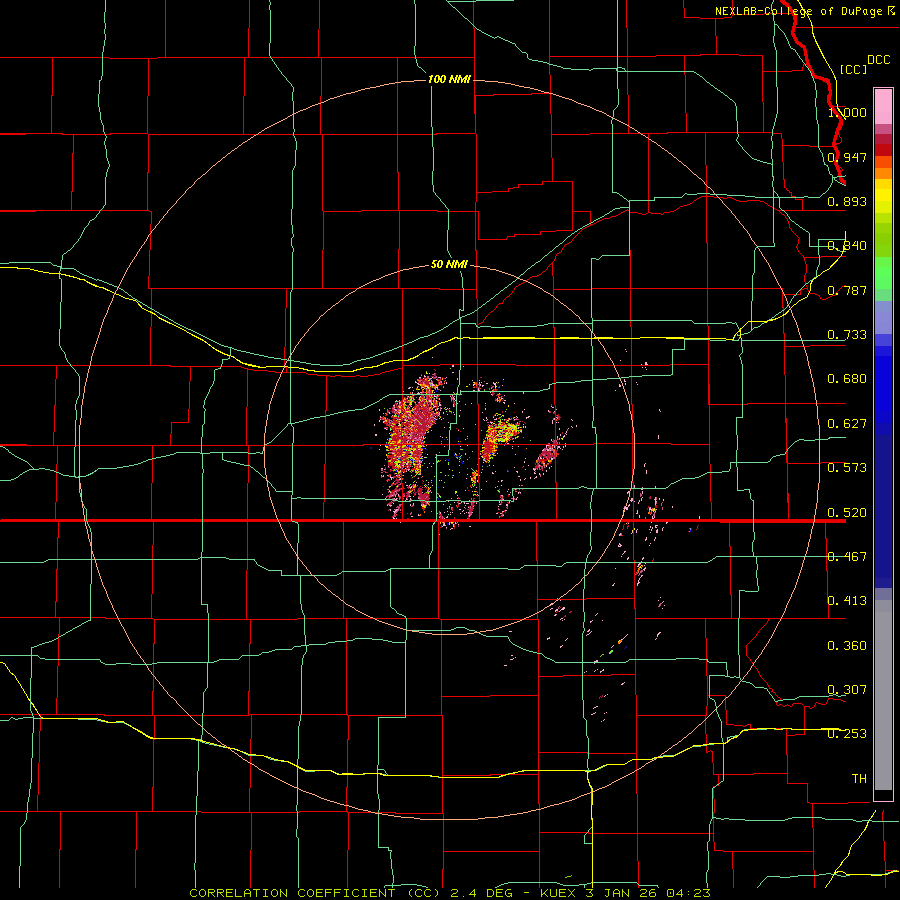Select the 0.787 scale value
This screenshot has width=900, height=900.
(847, 290)
